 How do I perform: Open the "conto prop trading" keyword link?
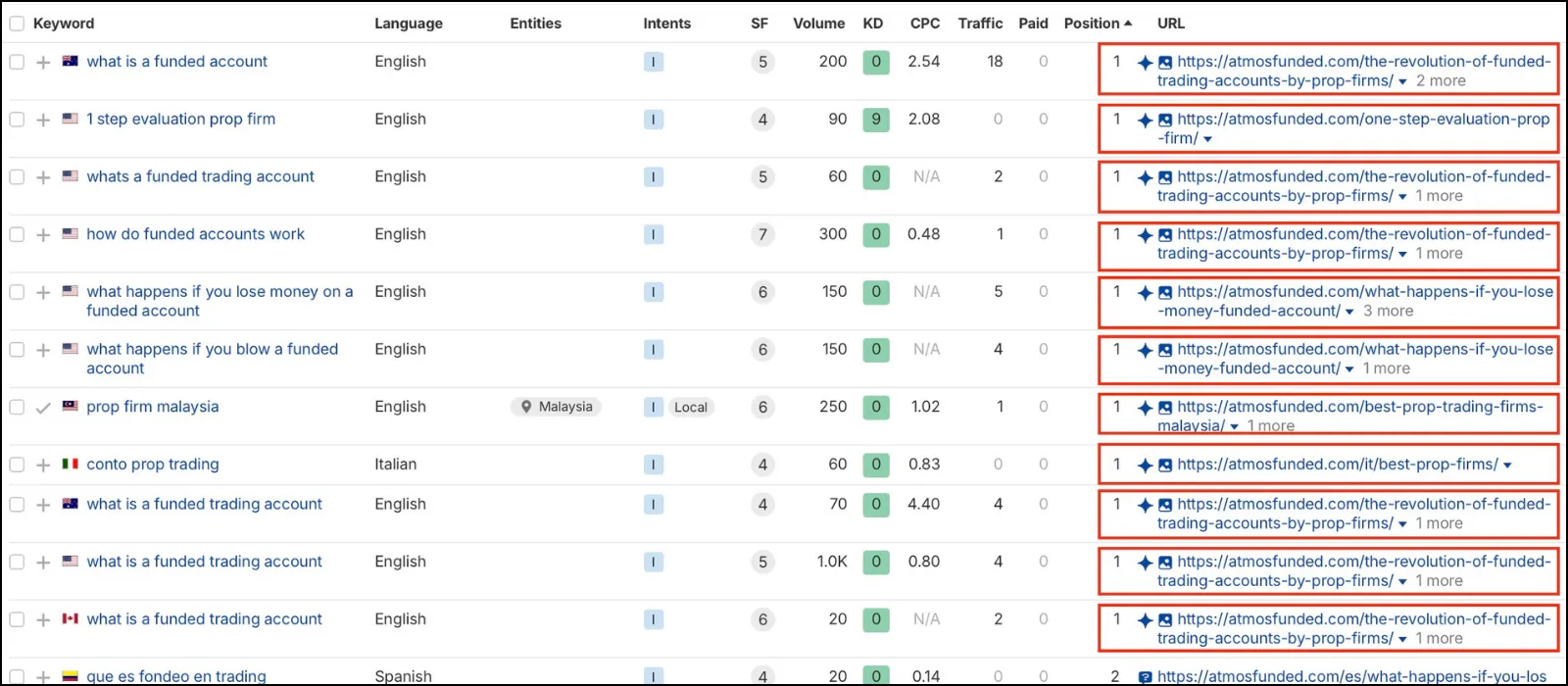pyautogui.click(x=153, y=465)
